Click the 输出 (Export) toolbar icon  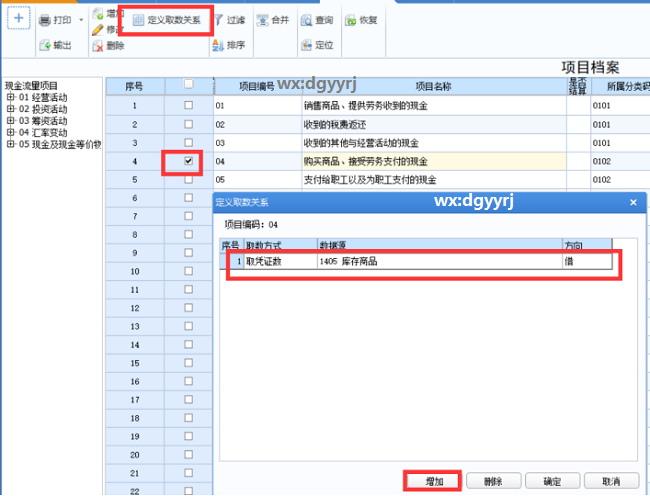pos(46,46)
